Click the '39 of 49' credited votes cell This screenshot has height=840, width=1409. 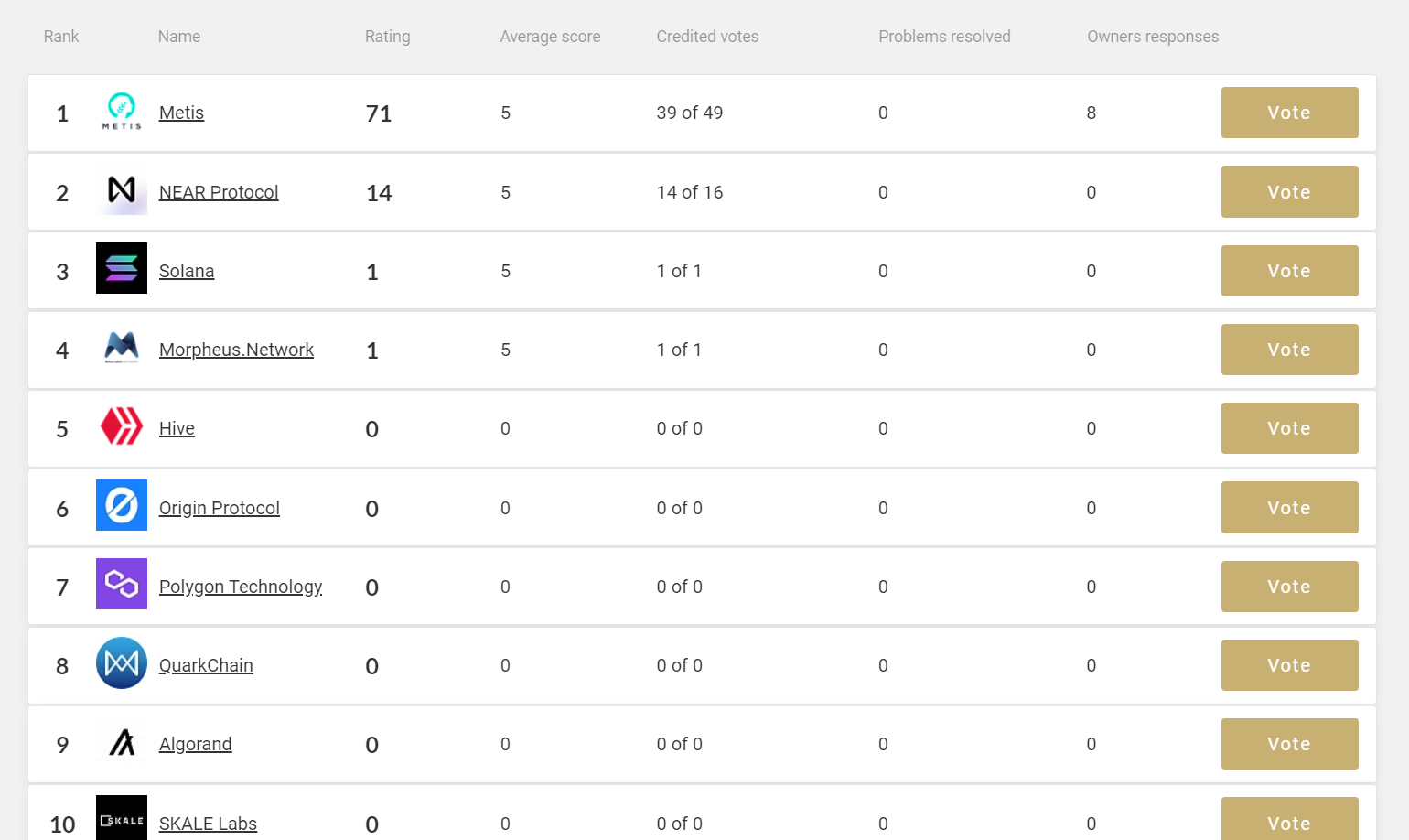690,113
